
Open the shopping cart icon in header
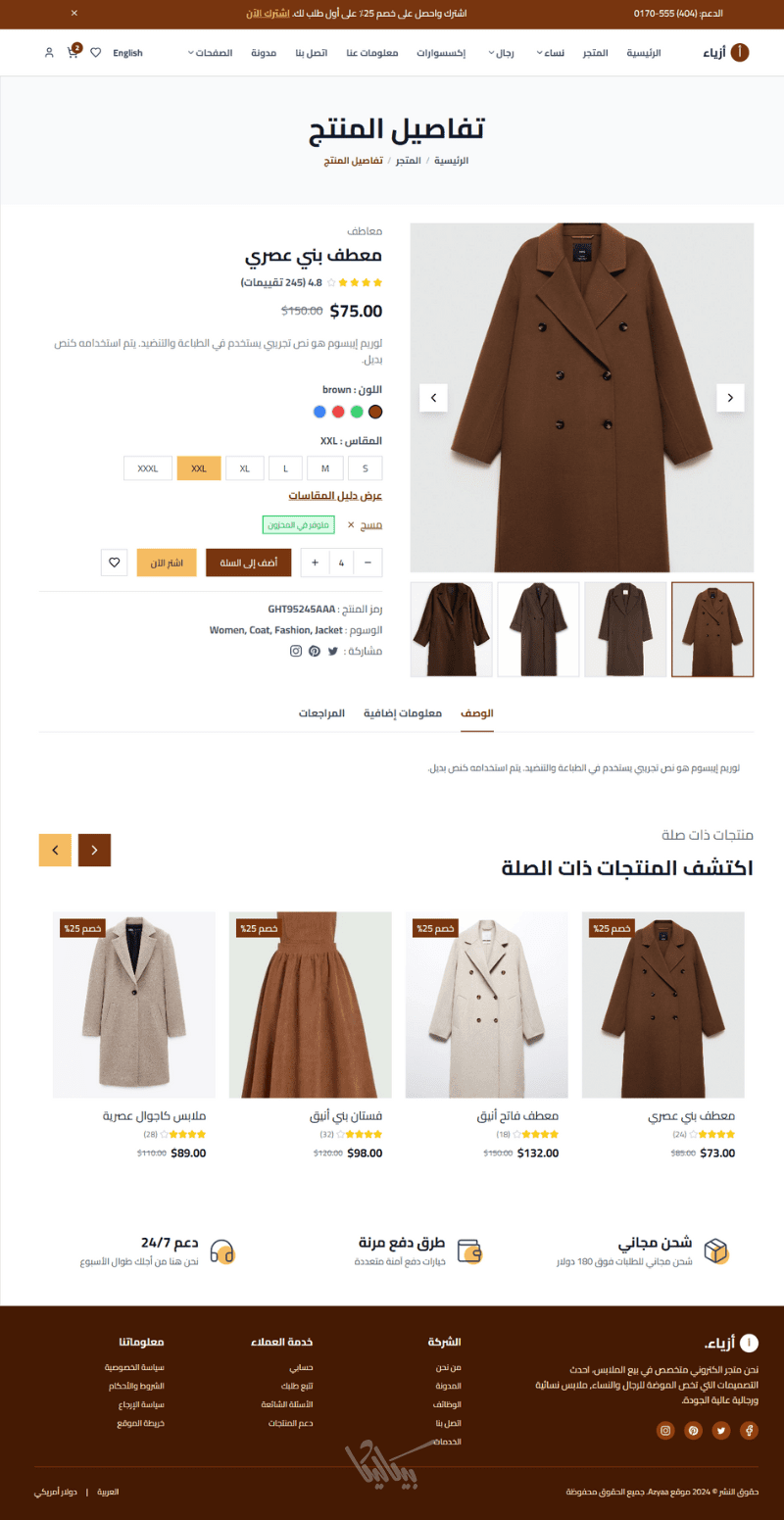(x=73, y=53)
